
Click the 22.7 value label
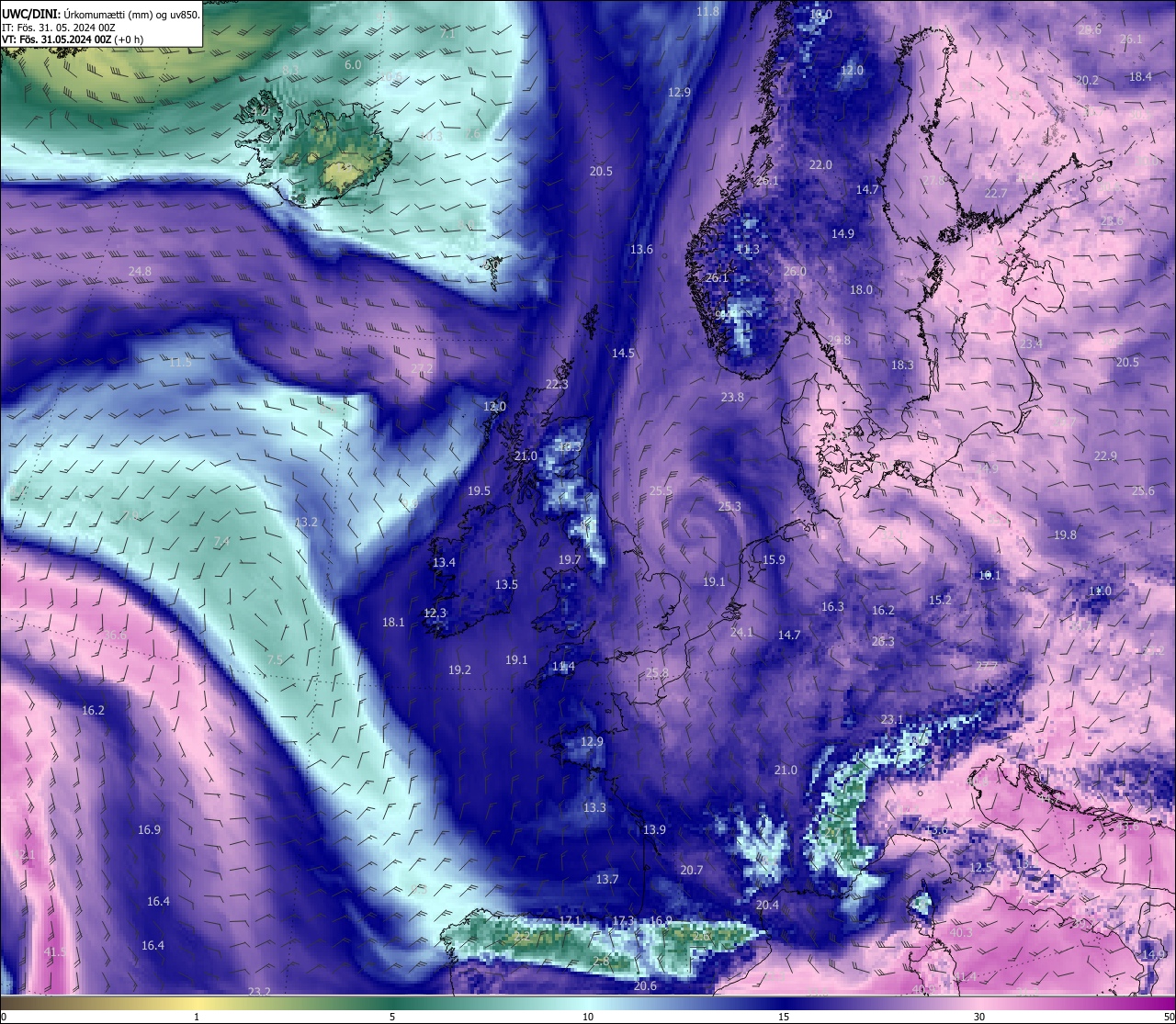point(996,193)
